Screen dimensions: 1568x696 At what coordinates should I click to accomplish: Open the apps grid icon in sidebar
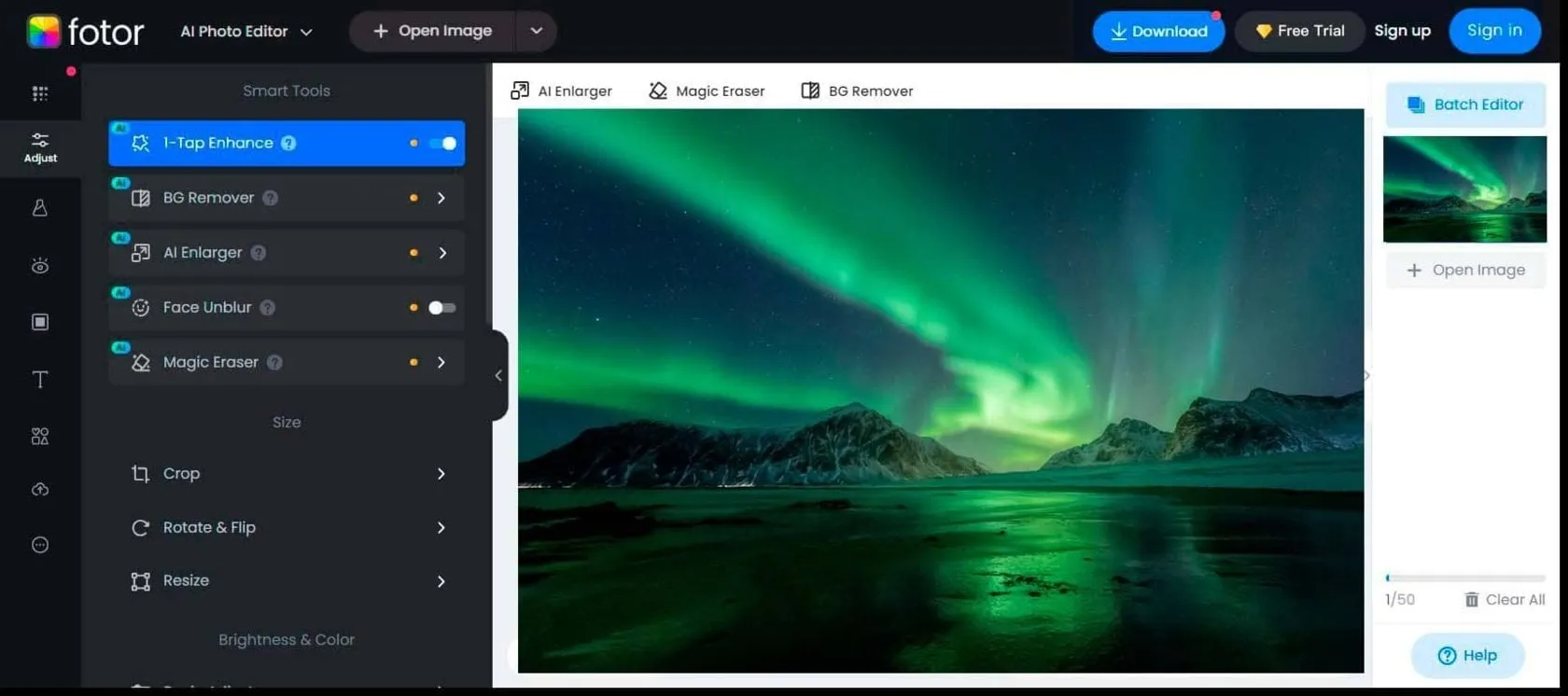pyautogui.click(x=40, y=93)
